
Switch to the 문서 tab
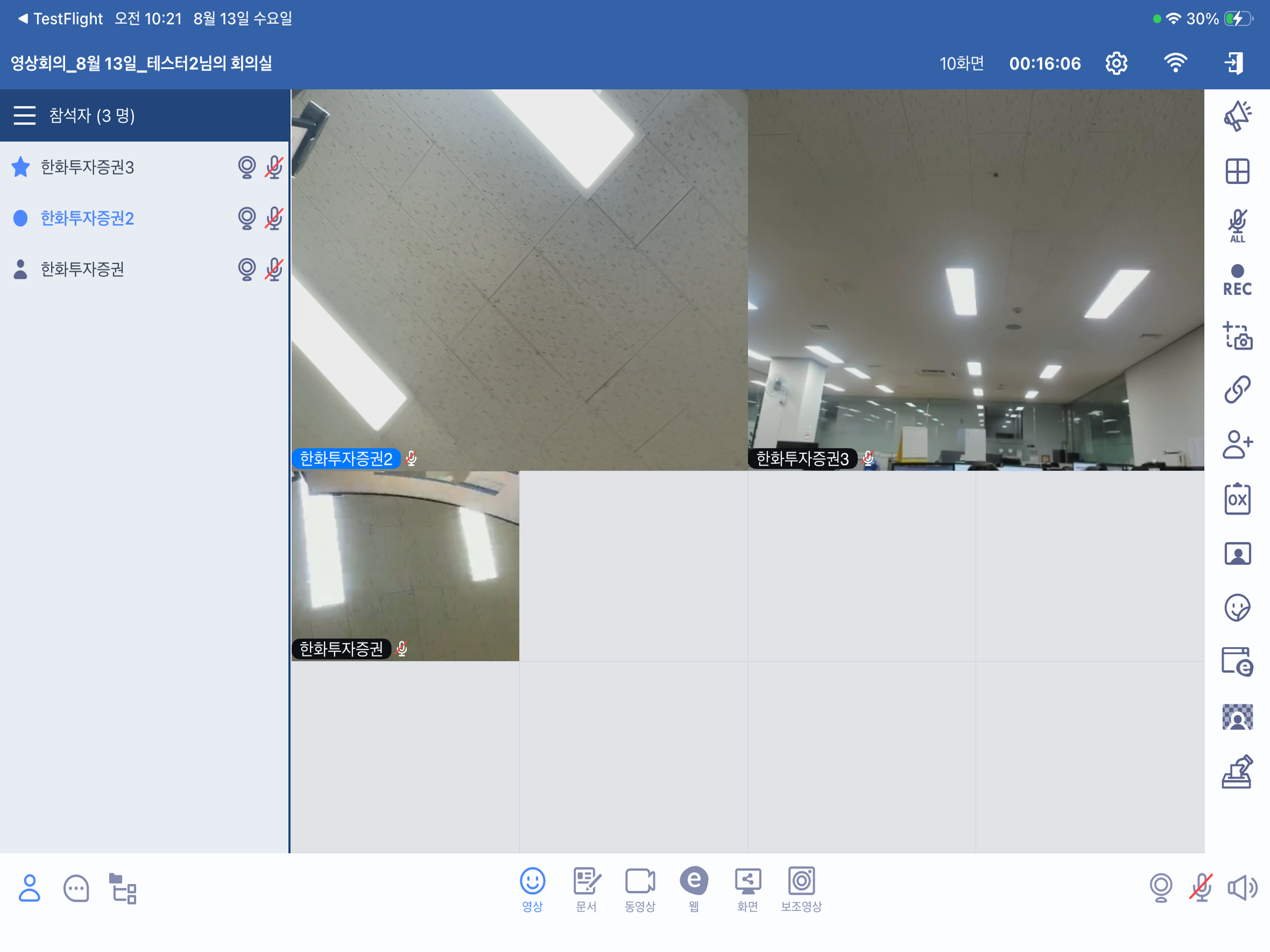[x=586, y=889]
